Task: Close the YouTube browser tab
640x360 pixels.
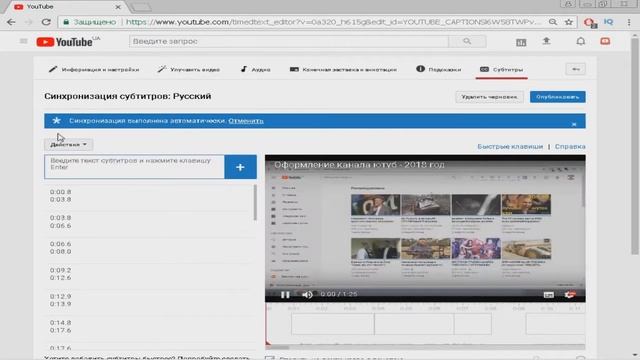Action: (x=118, y=7)
